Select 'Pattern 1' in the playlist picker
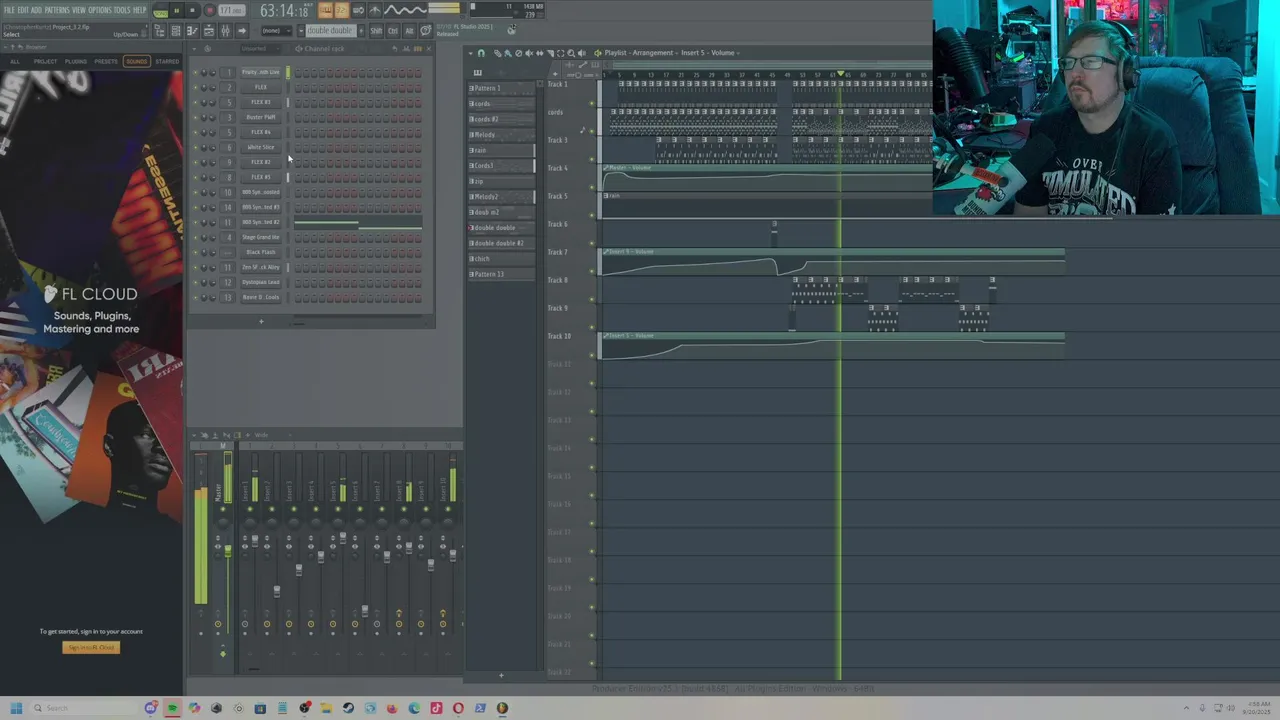The width and height of the screenshot is (1280, 720). [x=502, y=88]
